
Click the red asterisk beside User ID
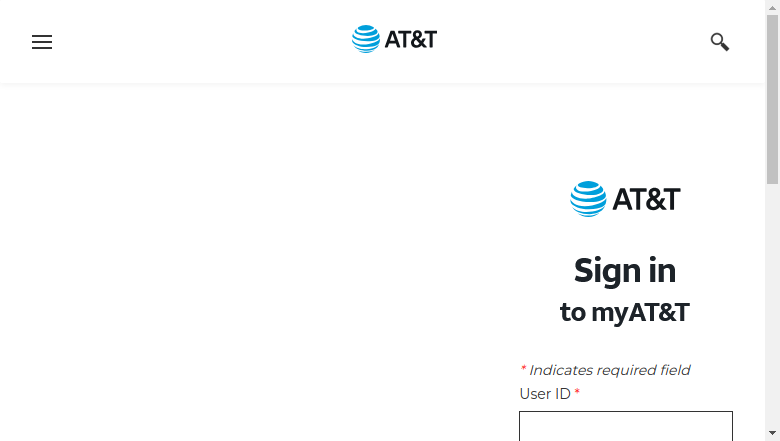coord(577,392)
